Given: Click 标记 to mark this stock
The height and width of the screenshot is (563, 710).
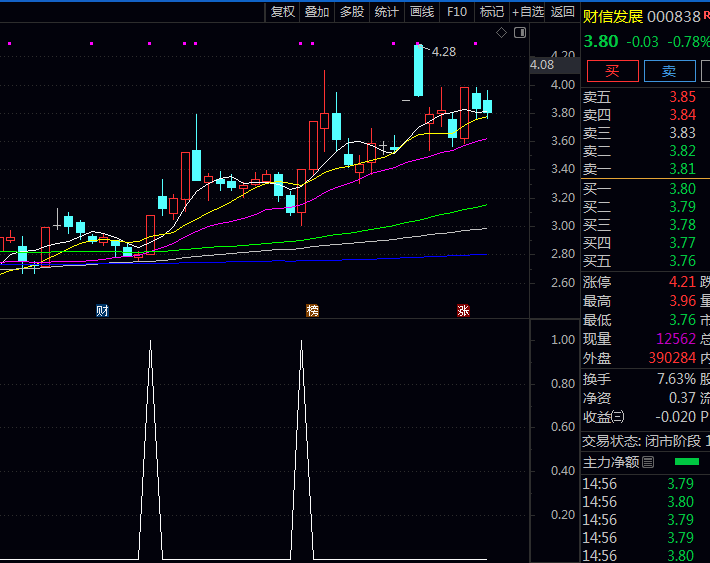Looking at the screenshot, I should point(491,12).
